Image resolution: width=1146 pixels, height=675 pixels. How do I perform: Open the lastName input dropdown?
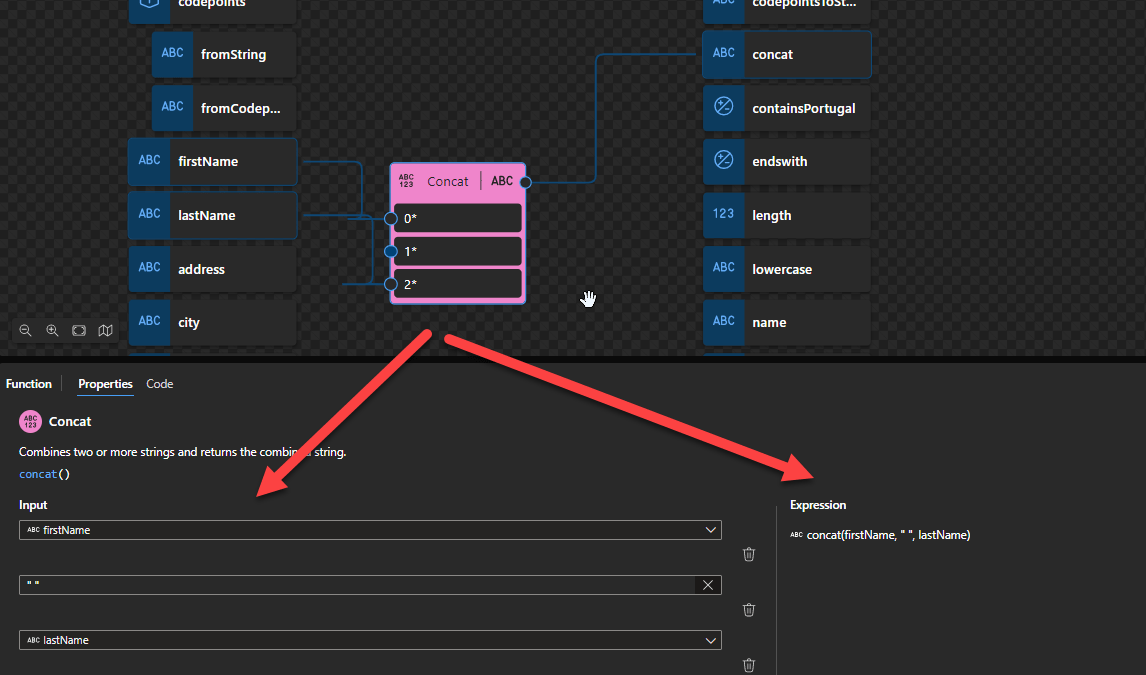[x=710, y=640]
